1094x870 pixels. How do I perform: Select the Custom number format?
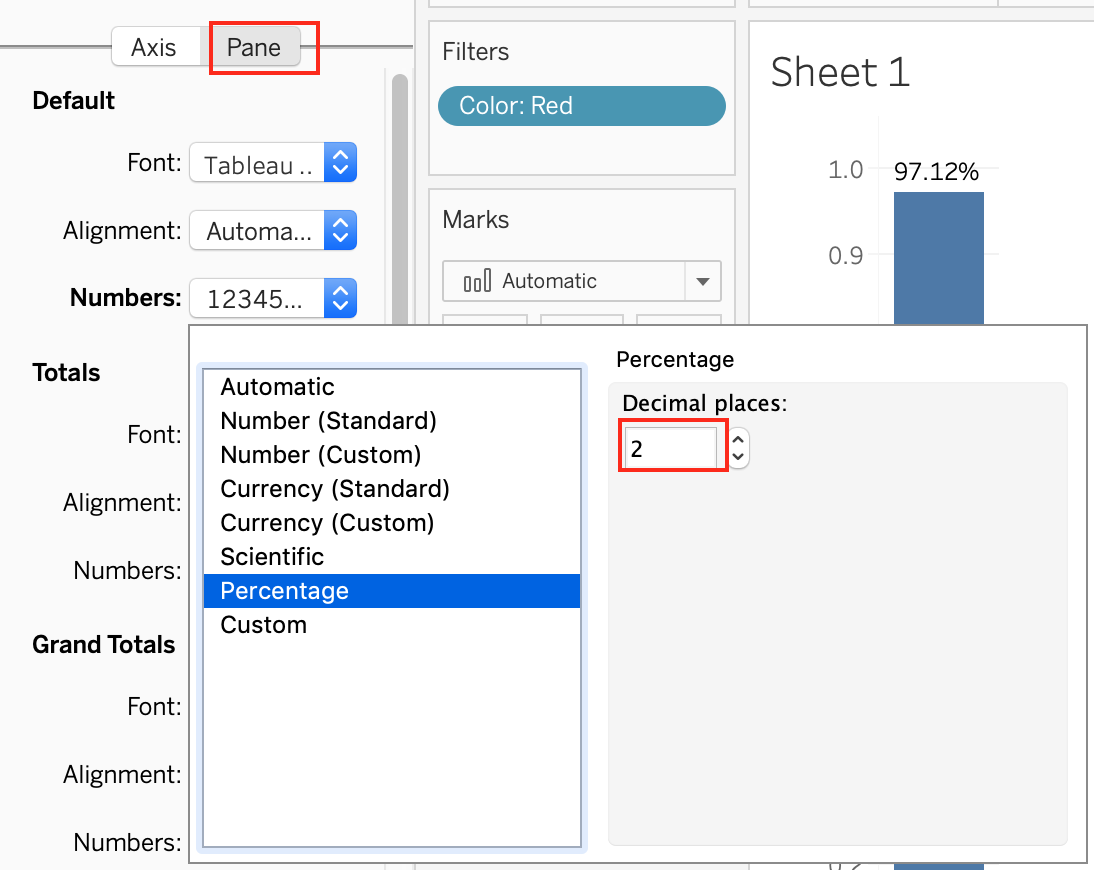click(263, 624)
